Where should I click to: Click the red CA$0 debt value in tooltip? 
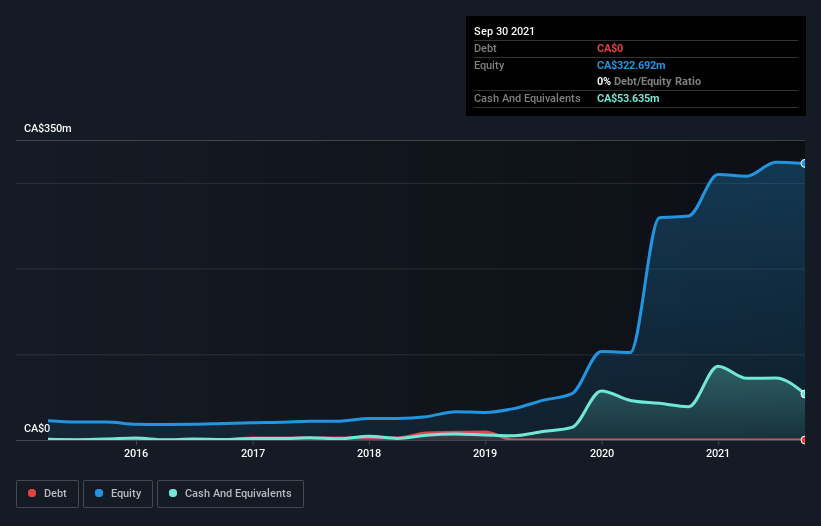click(x=610, y=48)
